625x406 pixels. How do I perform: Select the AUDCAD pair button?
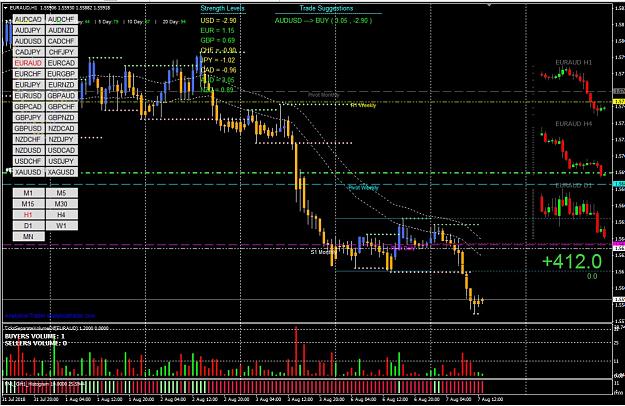point(28,20)
